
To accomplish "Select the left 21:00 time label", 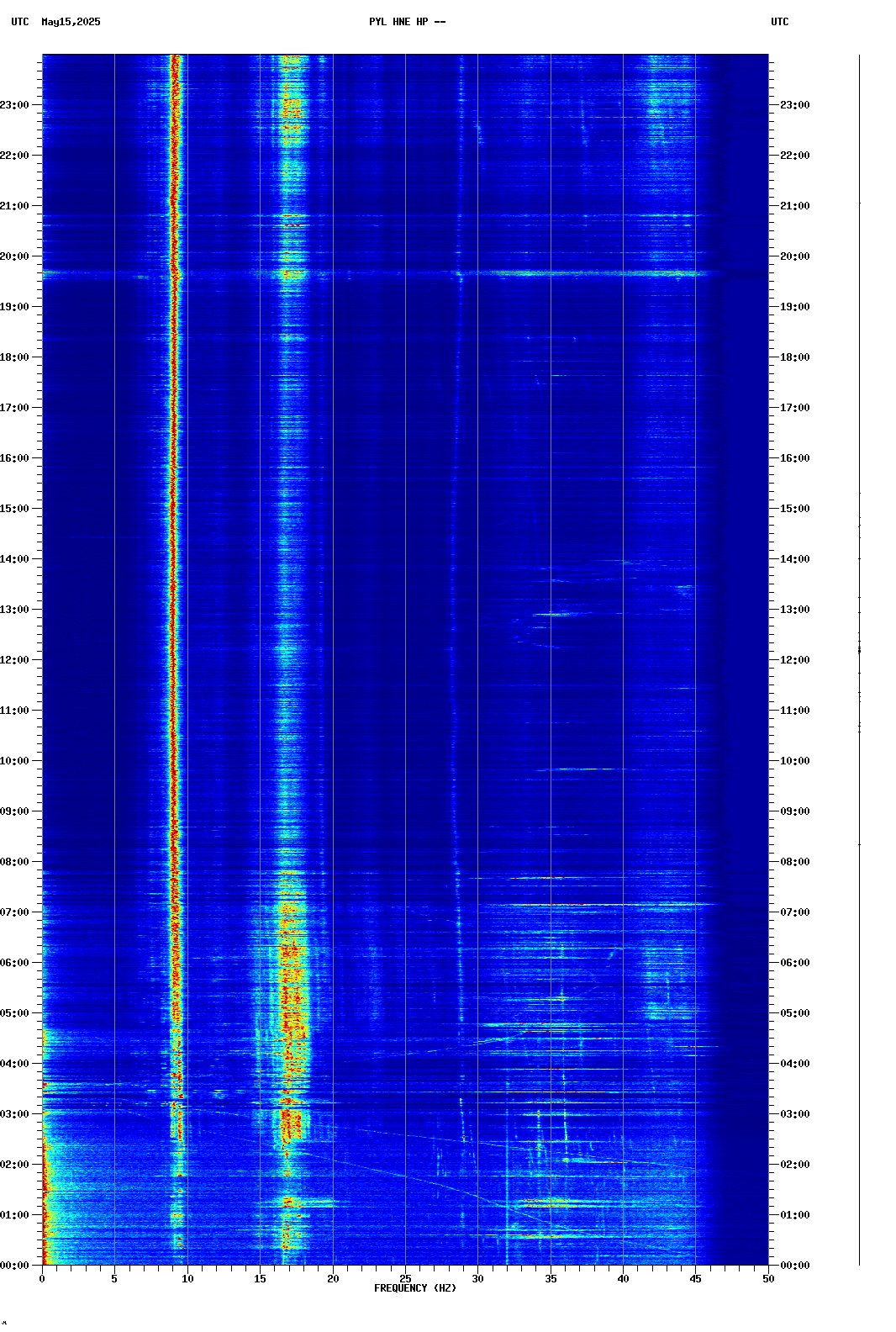I will pos(14,206).
